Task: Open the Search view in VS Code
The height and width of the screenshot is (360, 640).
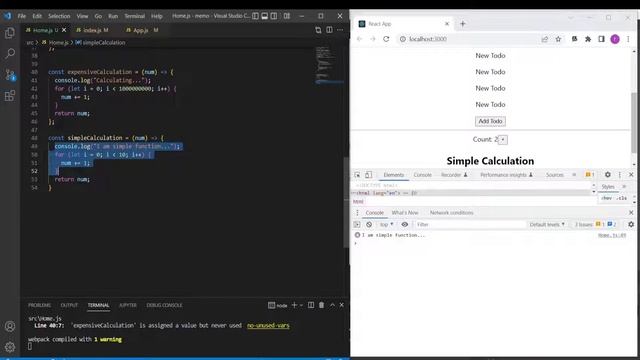Action: point(10,53)
